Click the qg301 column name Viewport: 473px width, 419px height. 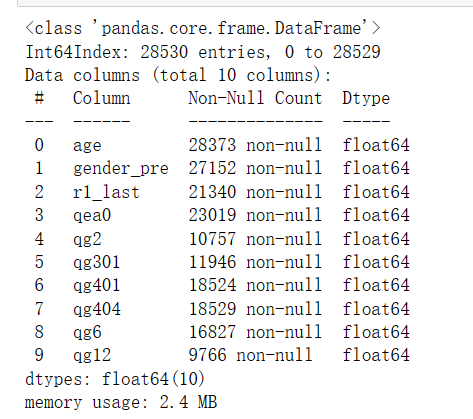coord(96,263)
